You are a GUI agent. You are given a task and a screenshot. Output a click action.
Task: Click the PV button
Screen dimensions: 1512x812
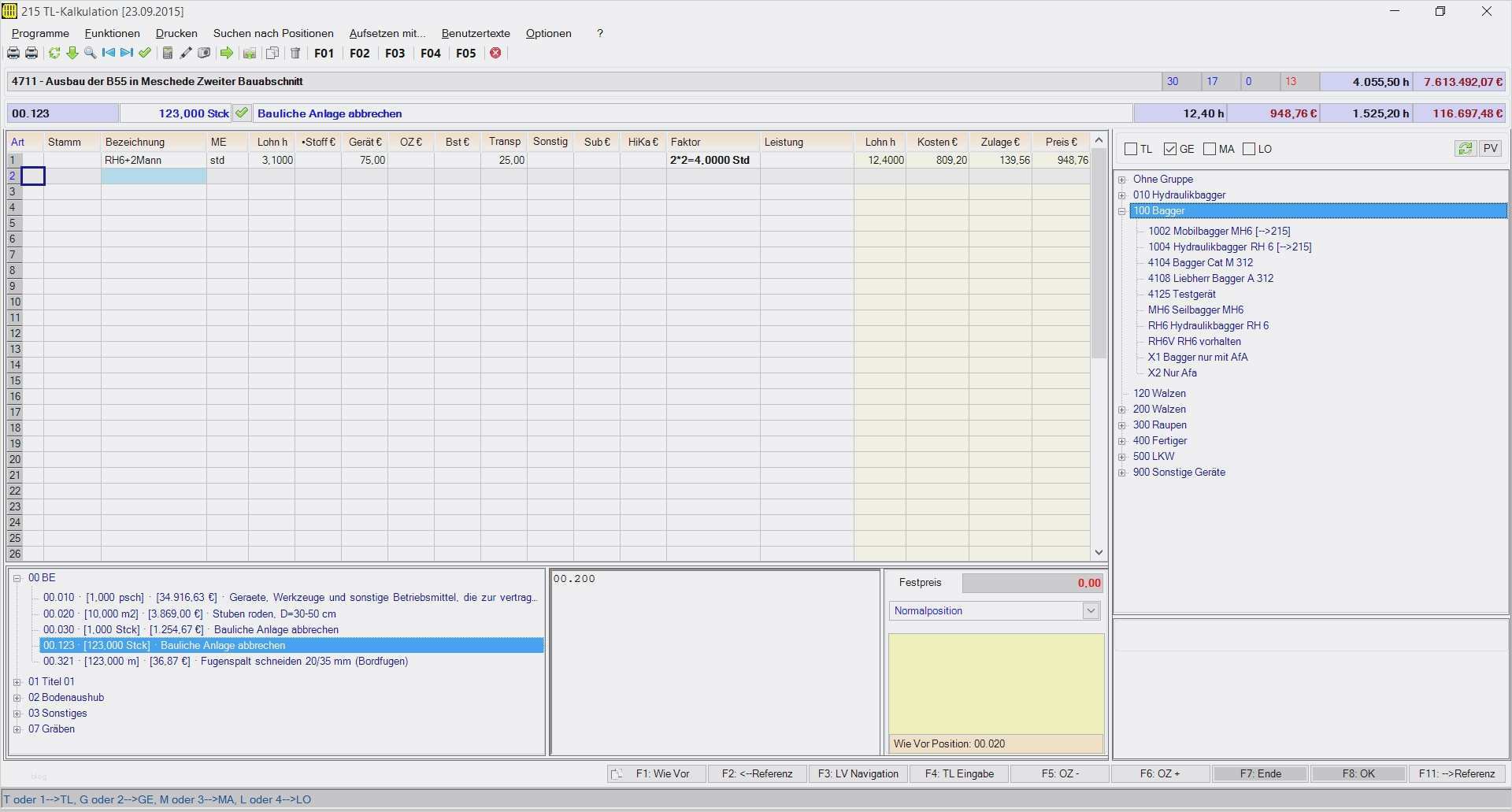pyautogui.click(x=1488, y=148)
